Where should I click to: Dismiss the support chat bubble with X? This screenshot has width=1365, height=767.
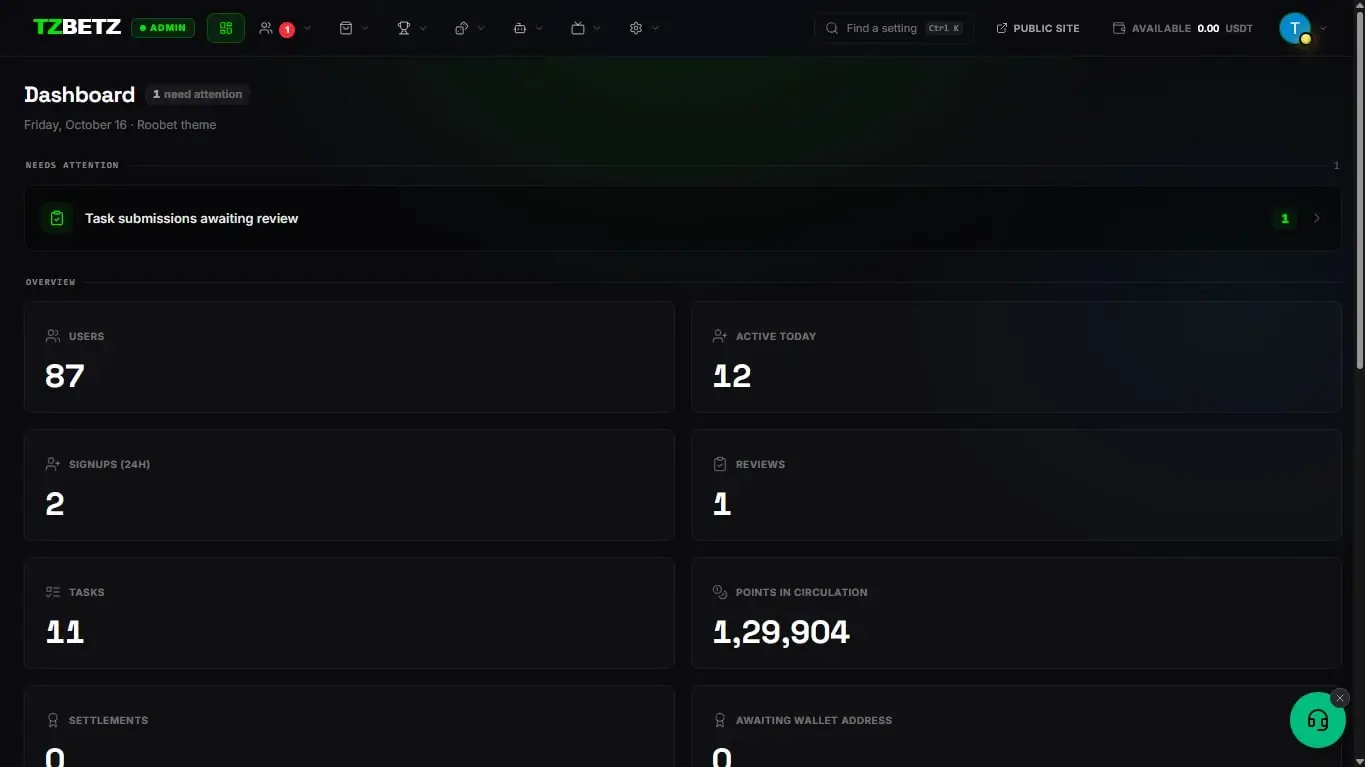1340,698
